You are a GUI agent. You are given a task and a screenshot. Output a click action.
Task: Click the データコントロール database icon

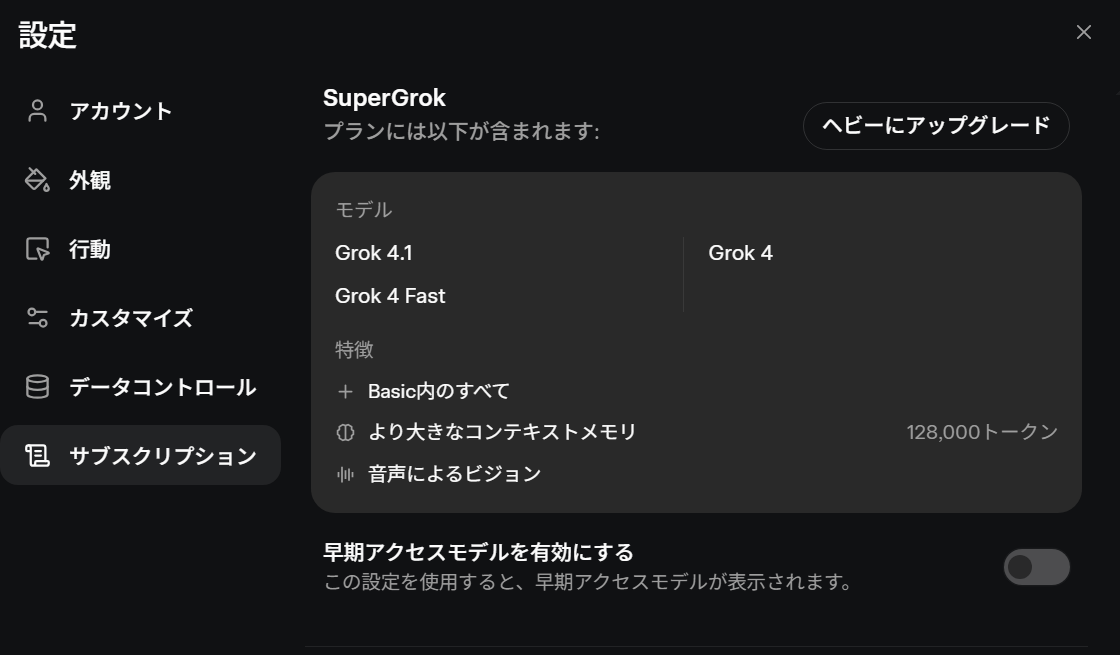tap(37, 387)
